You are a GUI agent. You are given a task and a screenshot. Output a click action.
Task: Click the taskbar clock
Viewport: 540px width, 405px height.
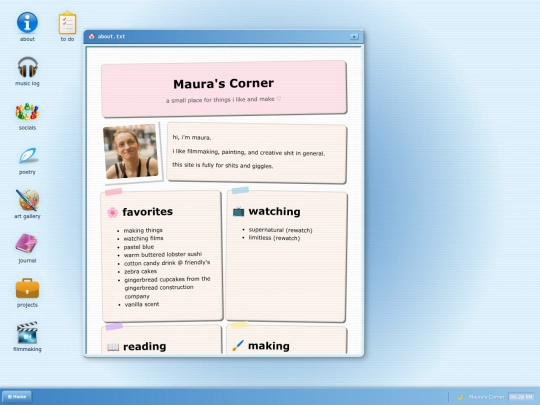(x=521, y=397)
